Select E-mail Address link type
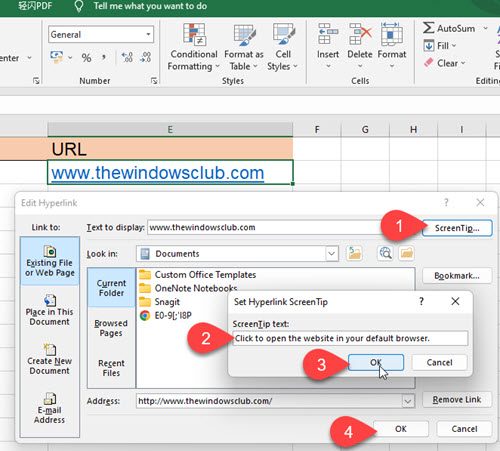 50,408
